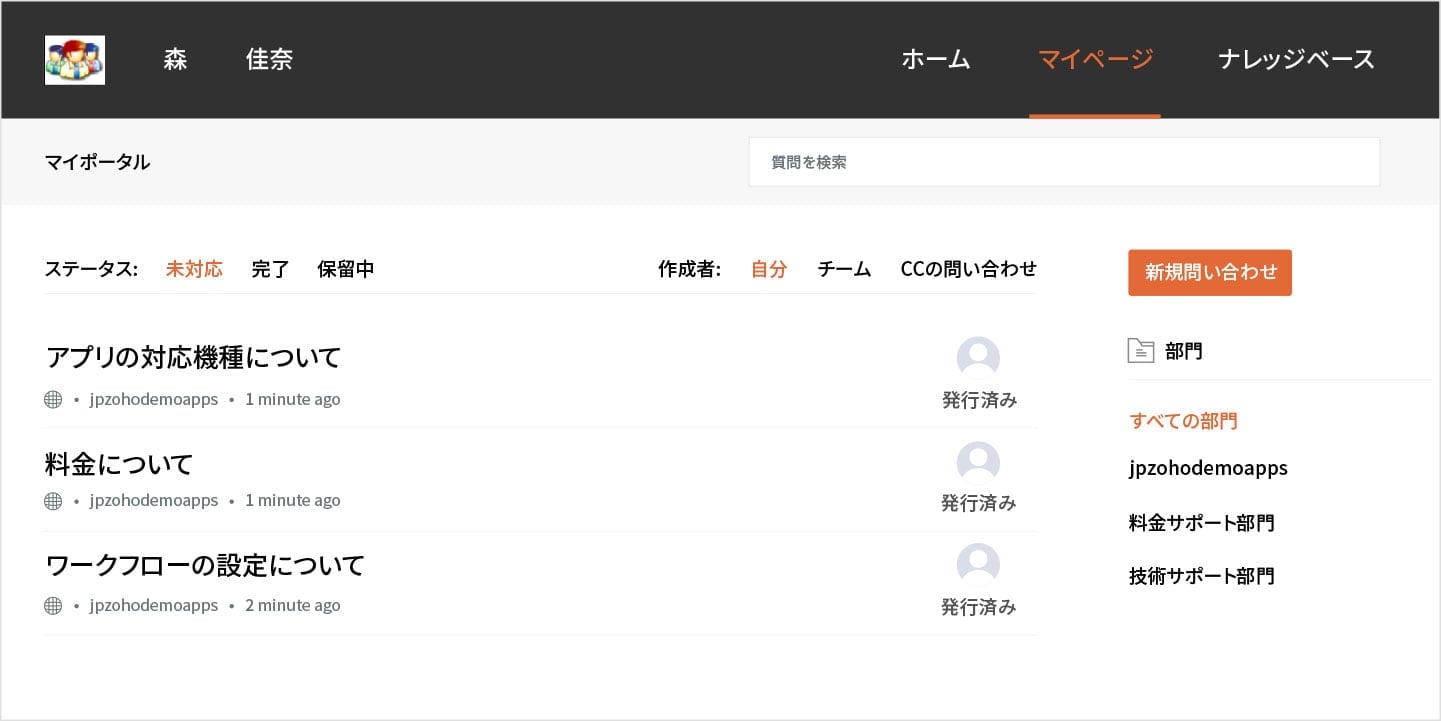
Task: Click the 部門 folder icon in sidebar
Action: pyautogui.click(x=1140, y=351)
